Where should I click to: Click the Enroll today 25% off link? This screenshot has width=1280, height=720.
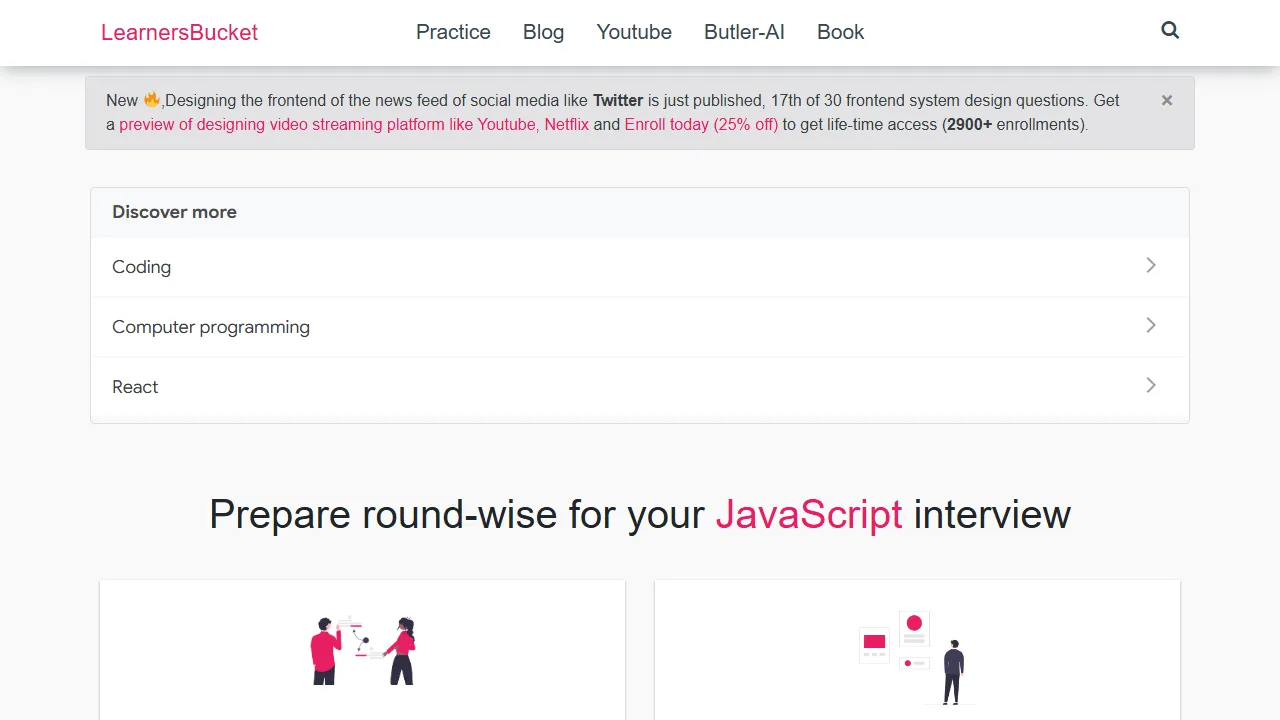click(701, 124)
